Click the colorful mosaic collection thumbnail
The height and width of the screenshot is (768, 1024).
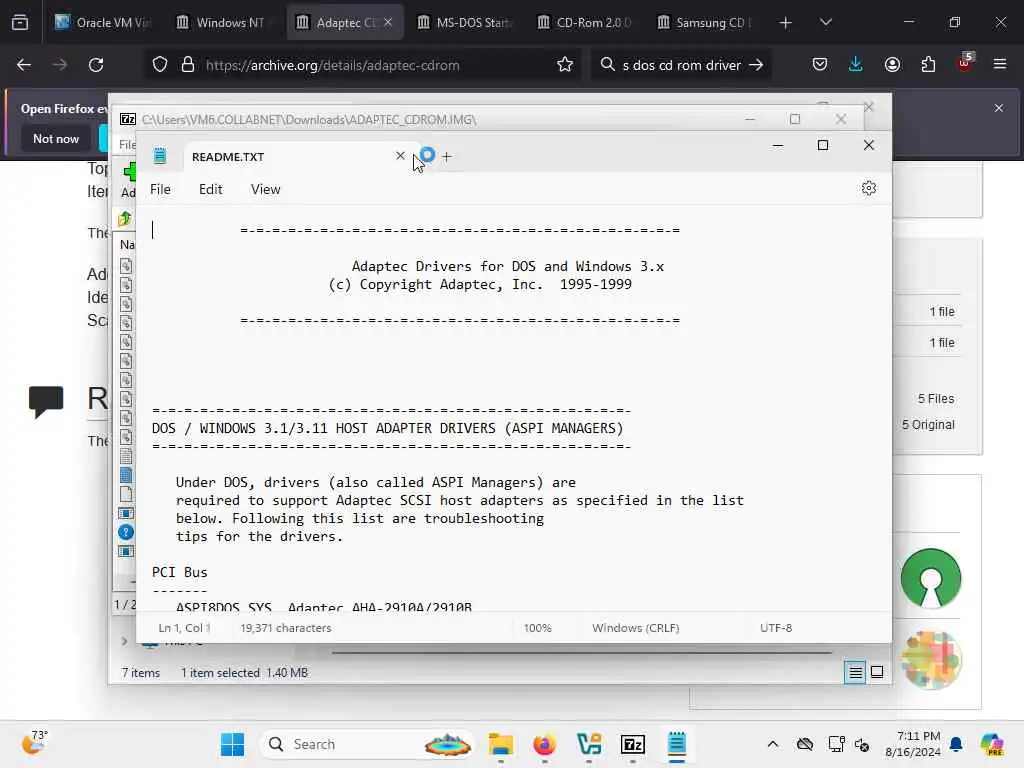point(931,660)
